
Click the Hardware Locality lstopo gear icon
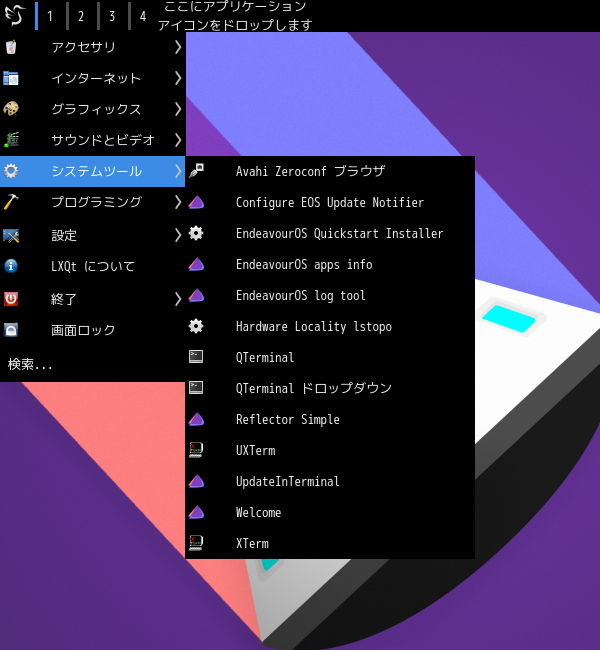point(196,326)
